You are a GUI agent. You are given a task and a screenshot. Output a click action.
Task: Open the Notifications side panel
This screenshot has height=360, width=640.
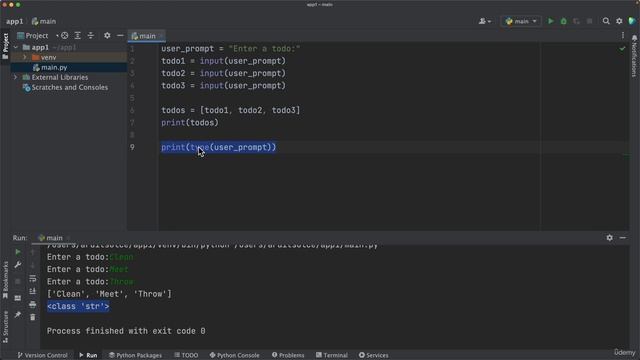(634, 56)
